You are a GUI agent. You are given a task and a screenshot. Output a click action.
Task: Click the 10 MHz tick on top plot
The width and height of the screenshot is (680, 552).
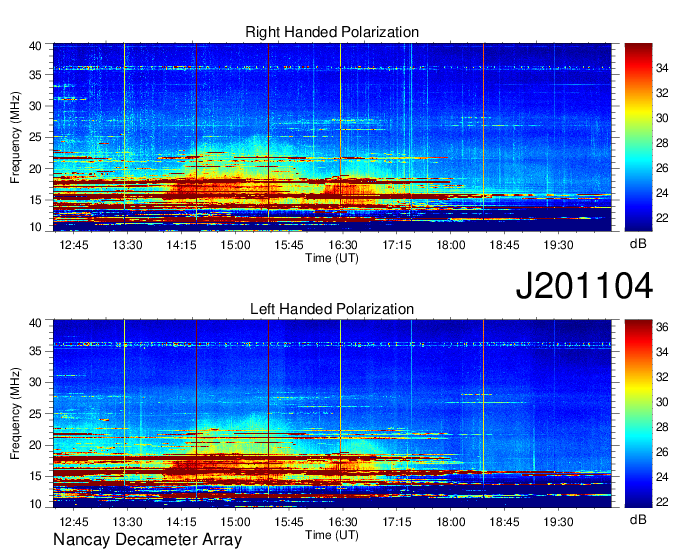(x=35, y=227)
